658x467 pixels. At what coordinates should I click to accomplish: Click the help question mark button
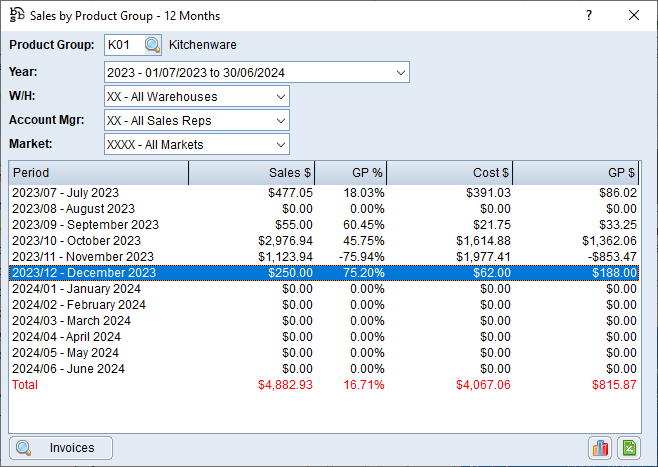[x=589, y=16]
